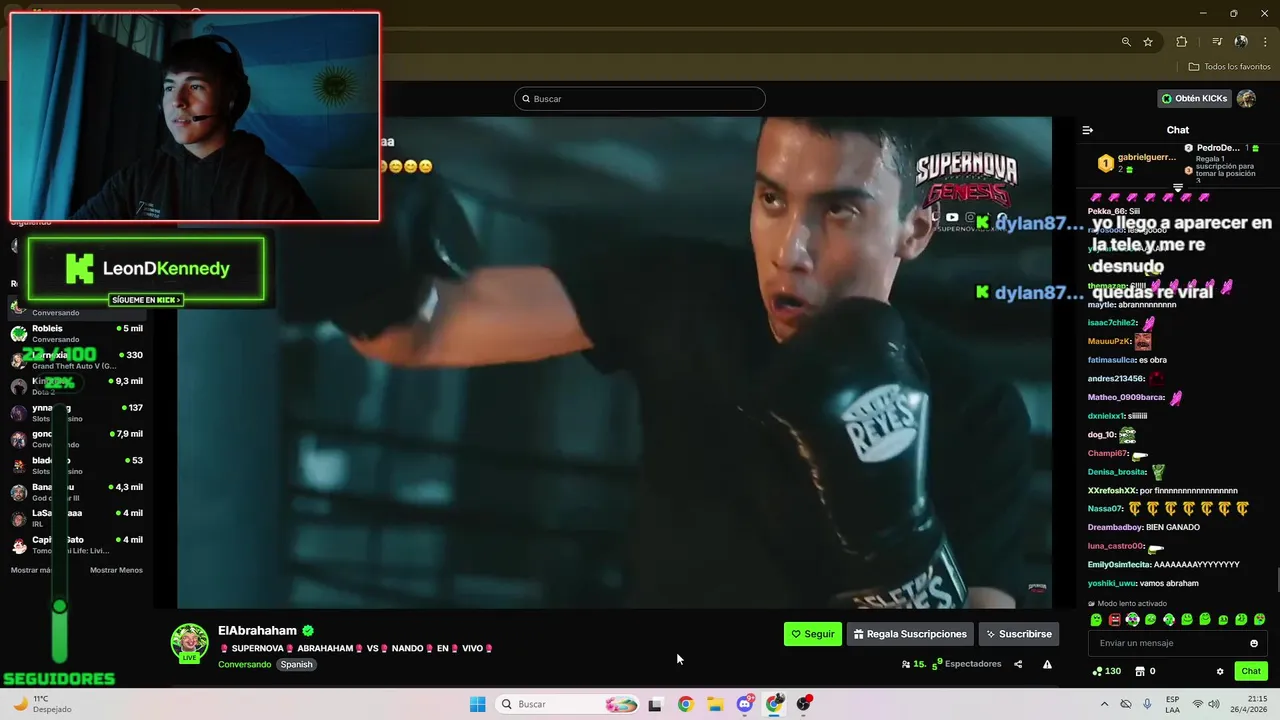Open the clock showing 21:15

(1249, 704)
